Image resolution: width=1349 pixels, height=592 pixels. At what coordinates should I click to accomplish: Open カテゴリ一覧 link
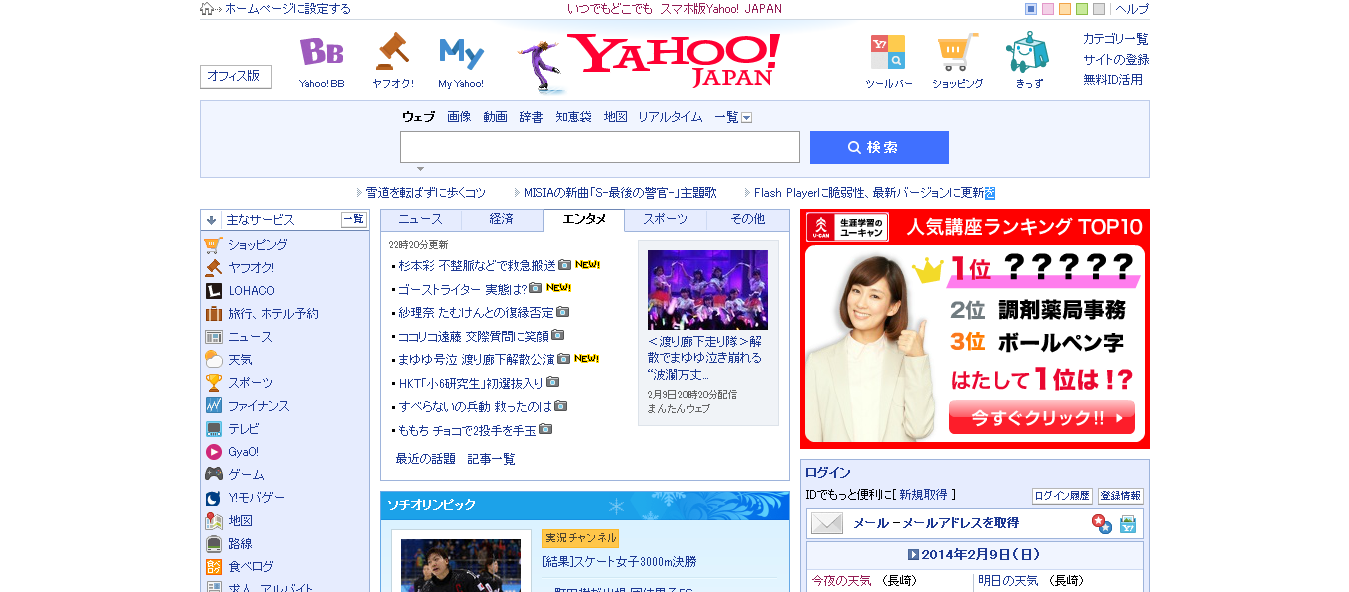point(1116,39)
